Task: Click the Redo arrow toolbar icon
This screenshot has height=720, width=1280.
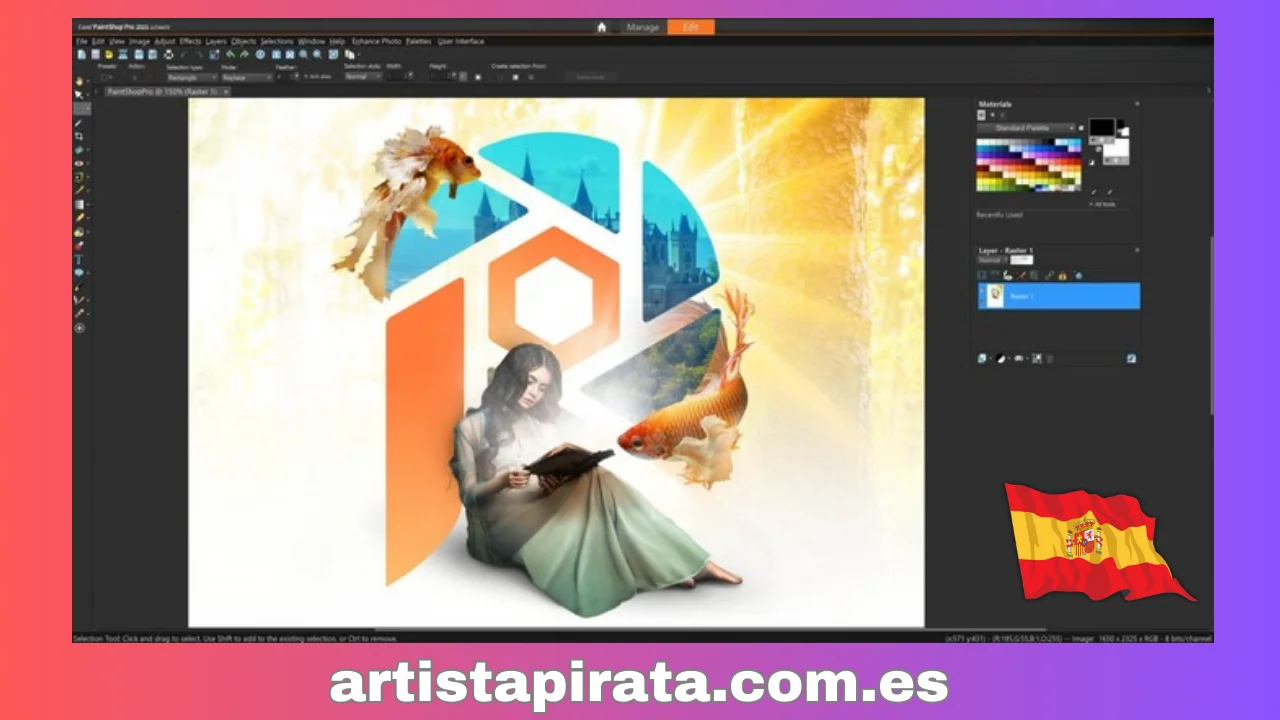Action: pos(244,55)
